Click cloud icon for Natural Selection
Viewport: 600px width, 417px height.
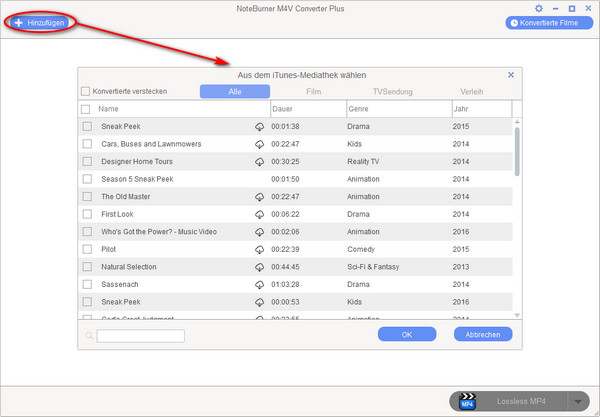coord(259,267)
